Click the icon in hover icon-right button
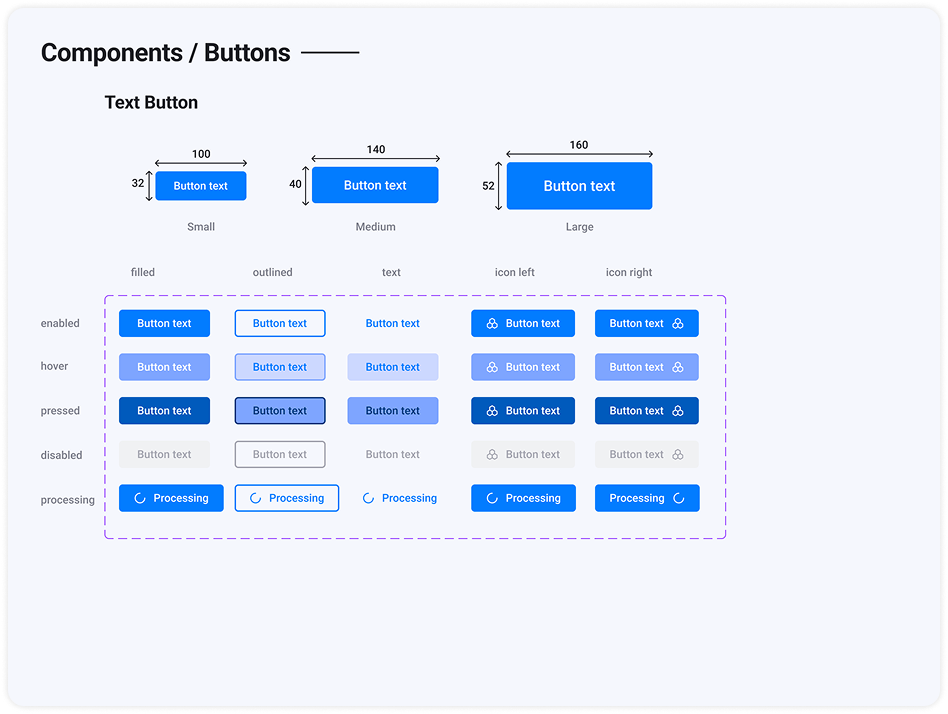This screenshot has height=714, width=948. [x=678, y=367]
